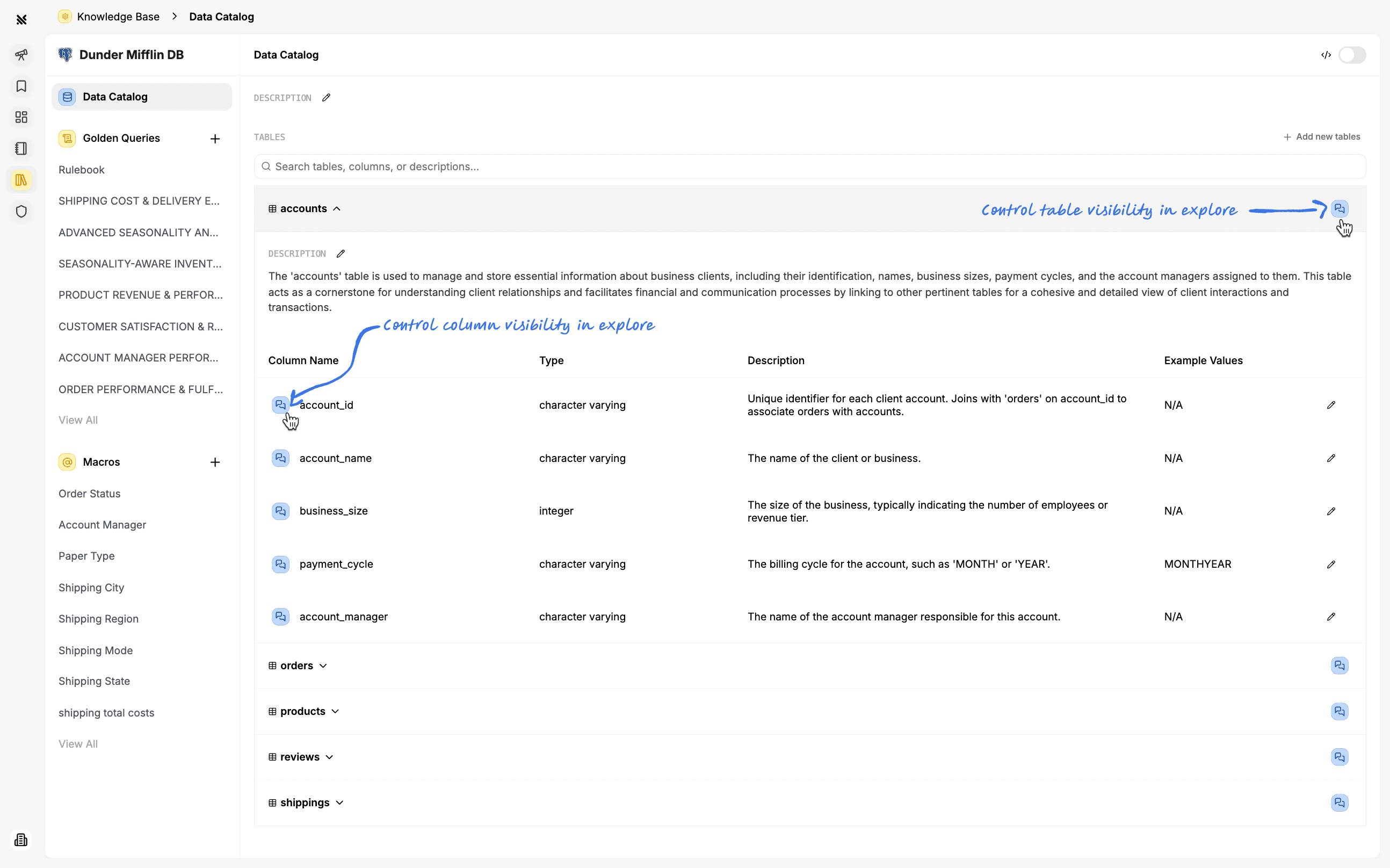Edit the payment_cycle row via pencil icon
The width and height of the screenshot is (1390, 868).
pyautogui.click(x=1331, y=564)
